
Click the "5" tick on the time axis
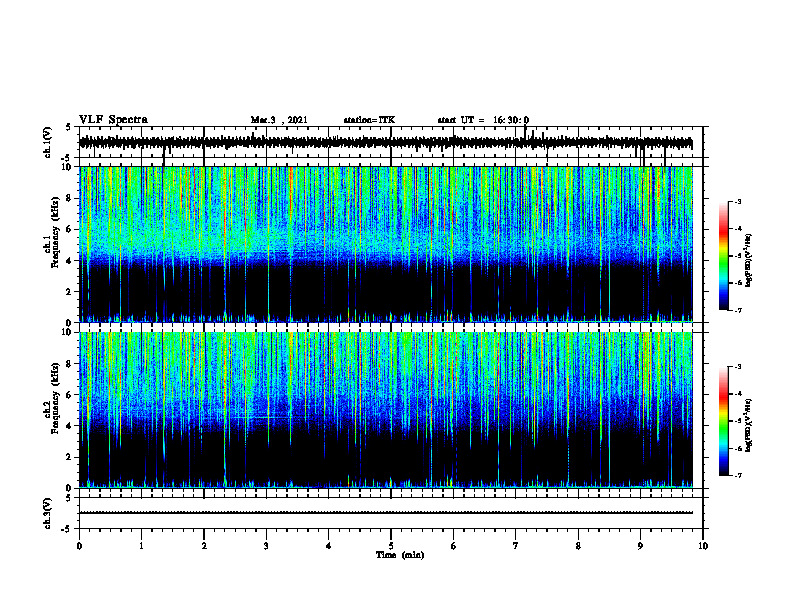coord(391,546)
